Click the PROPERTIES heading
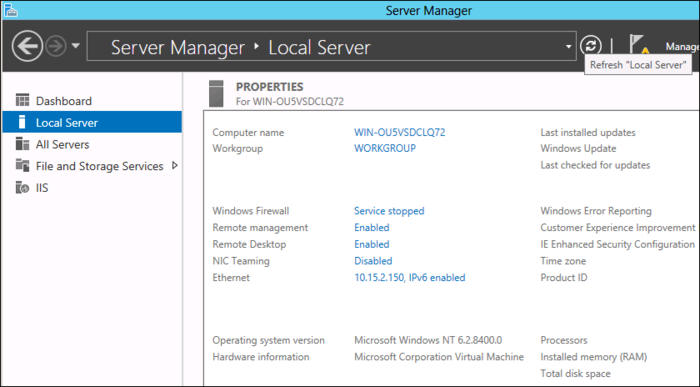700x387 pixels. pyautogui.click(x=270, y=87)
